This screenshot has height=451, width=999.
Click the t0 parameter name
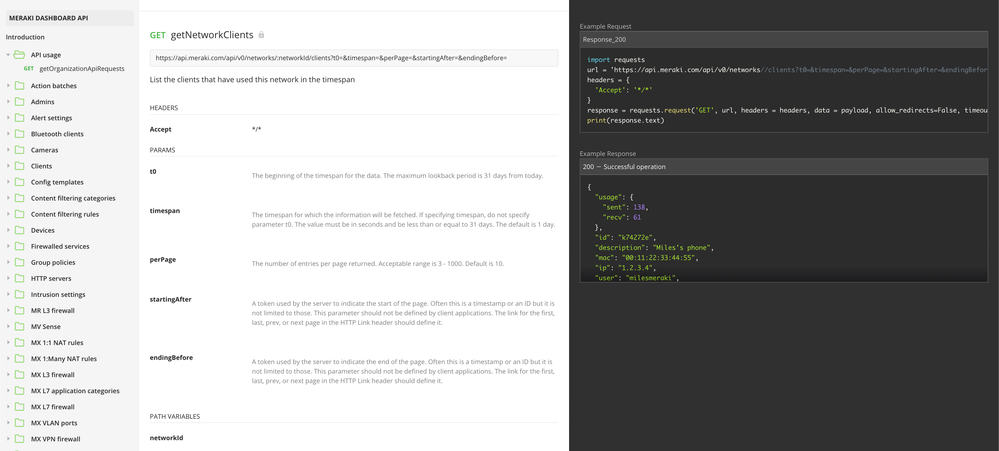154,171
